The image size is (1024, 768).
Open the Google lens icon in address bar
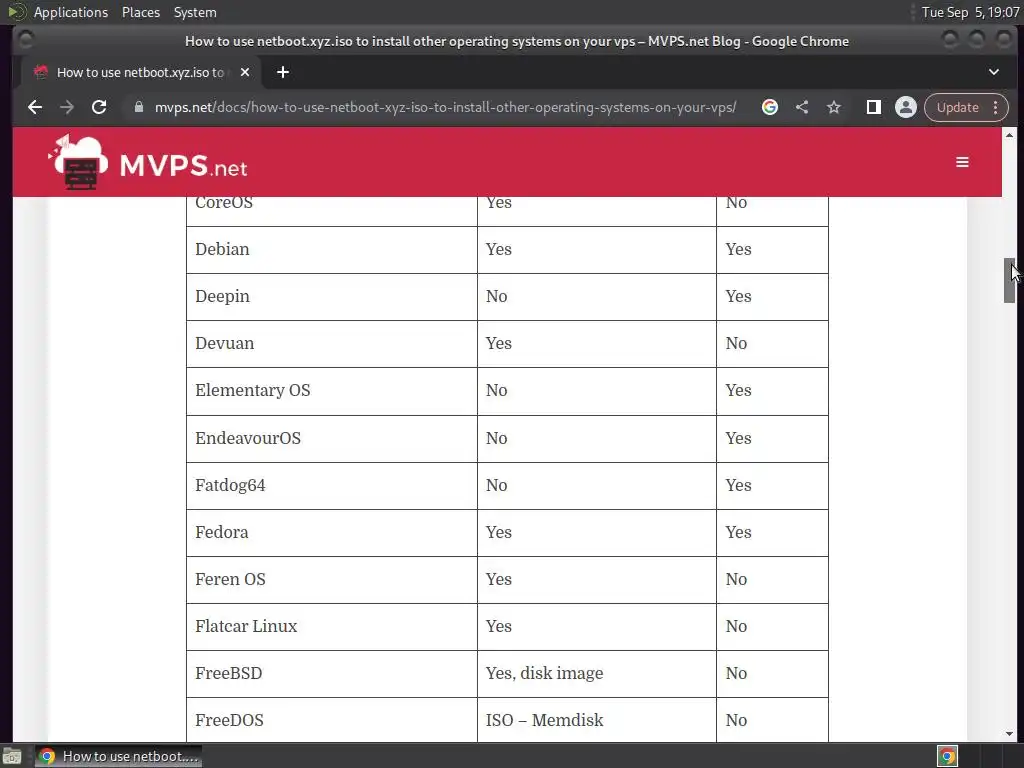point(770,107)
